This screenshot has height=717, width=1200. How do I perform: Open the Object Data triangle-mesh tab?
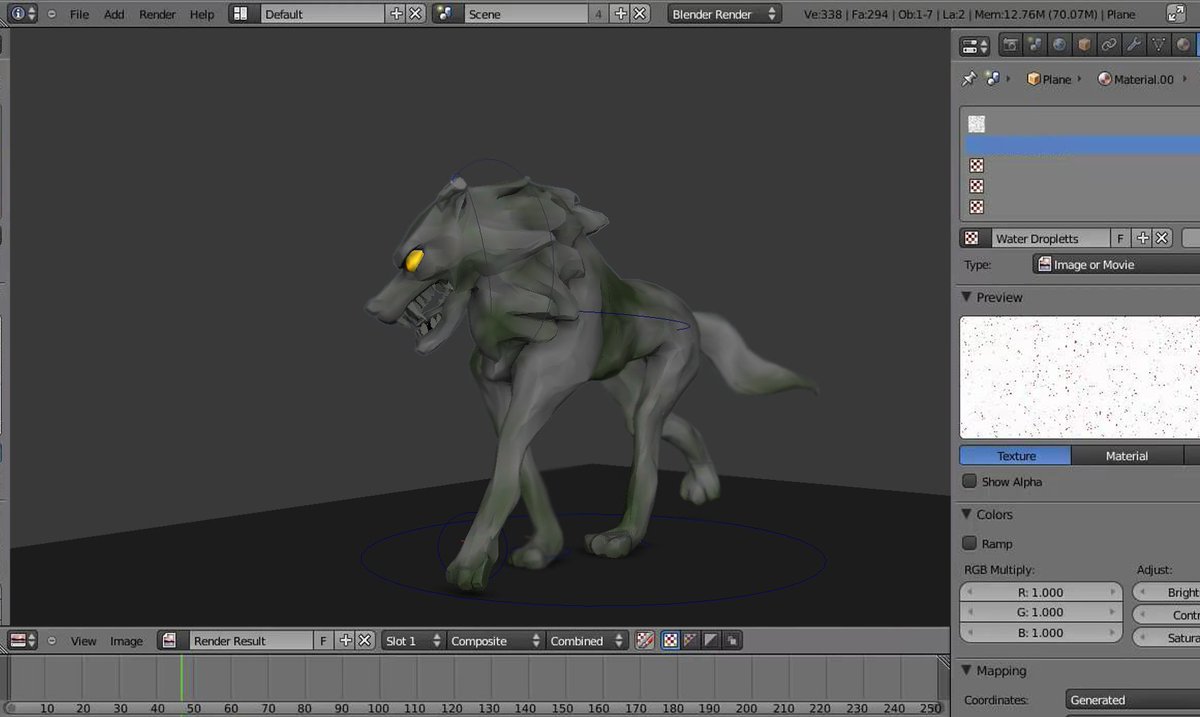pos(1159,45)
